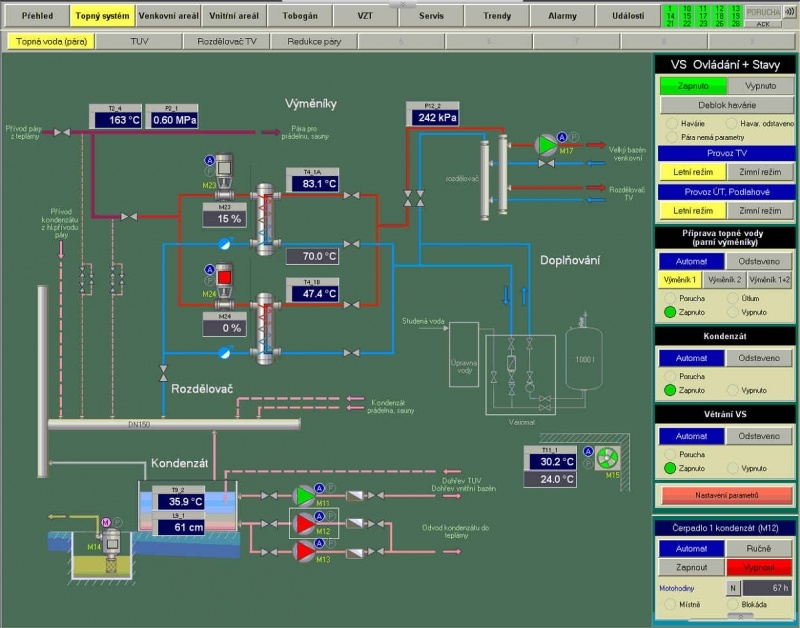This screenshot has height=628, width=800.
Task: Open the Tobogán tab
Action: pyautogui.click(x=300, y=16)
